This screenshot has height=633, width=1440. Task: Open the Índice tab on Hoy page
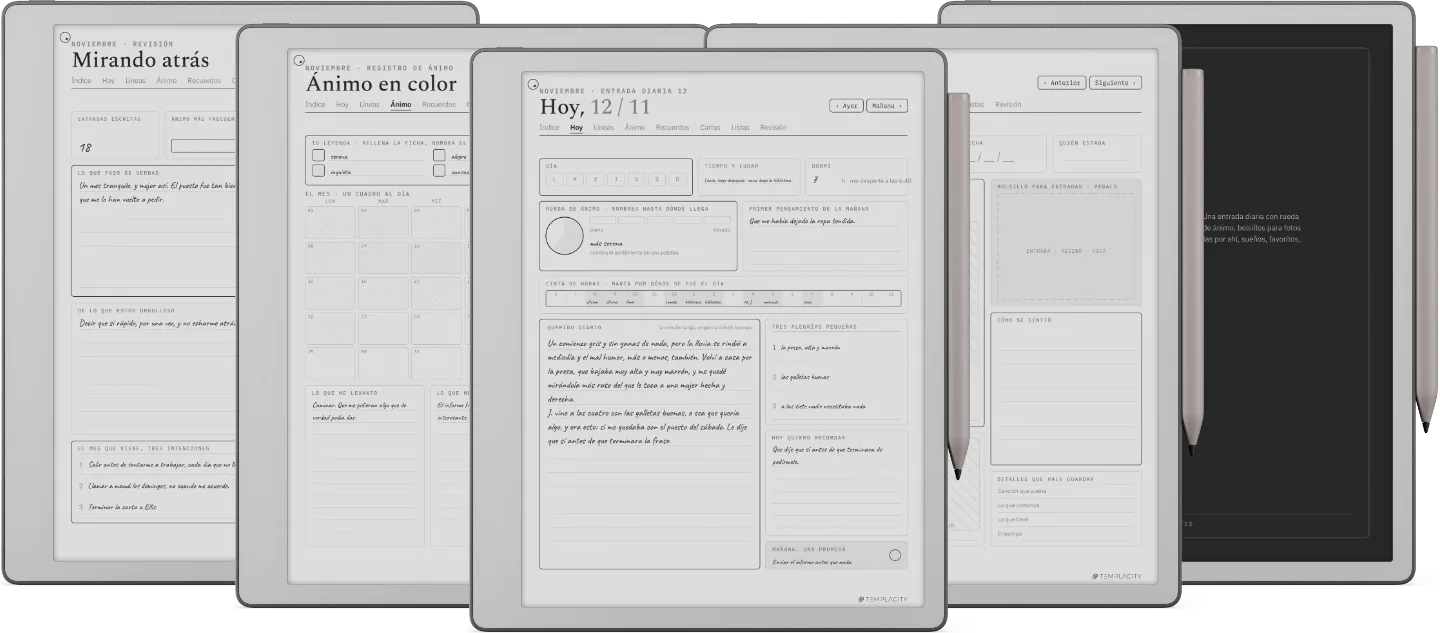549,128
